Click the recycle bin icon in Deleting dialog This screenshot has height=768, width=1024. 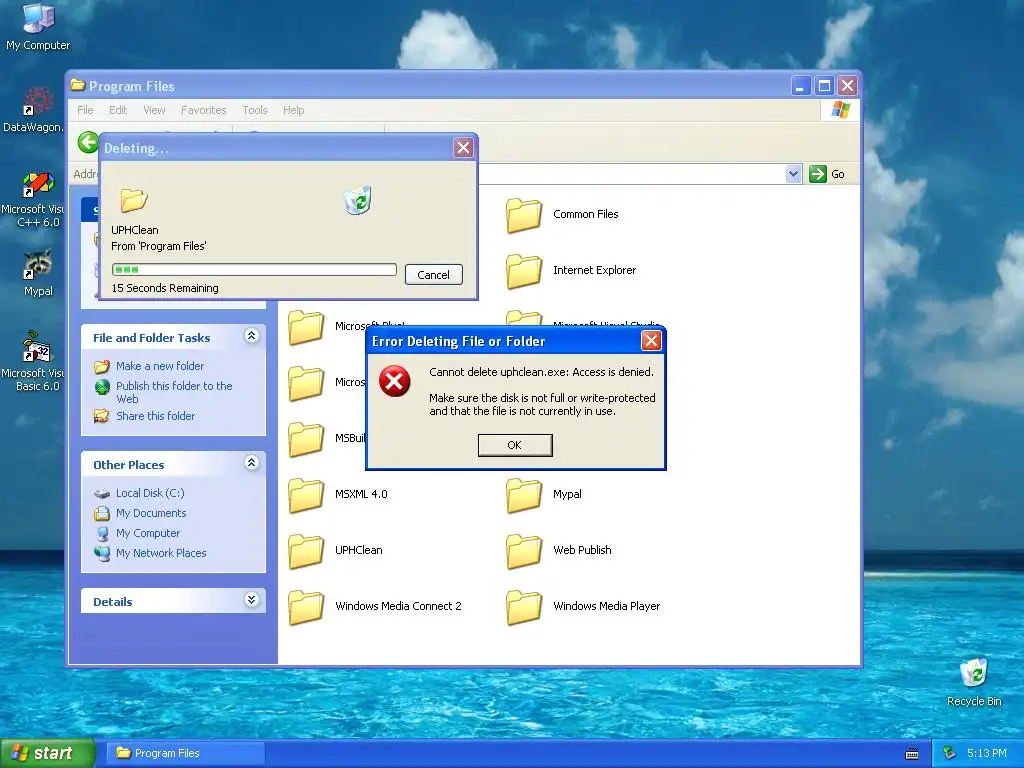[x=358, y=200]
